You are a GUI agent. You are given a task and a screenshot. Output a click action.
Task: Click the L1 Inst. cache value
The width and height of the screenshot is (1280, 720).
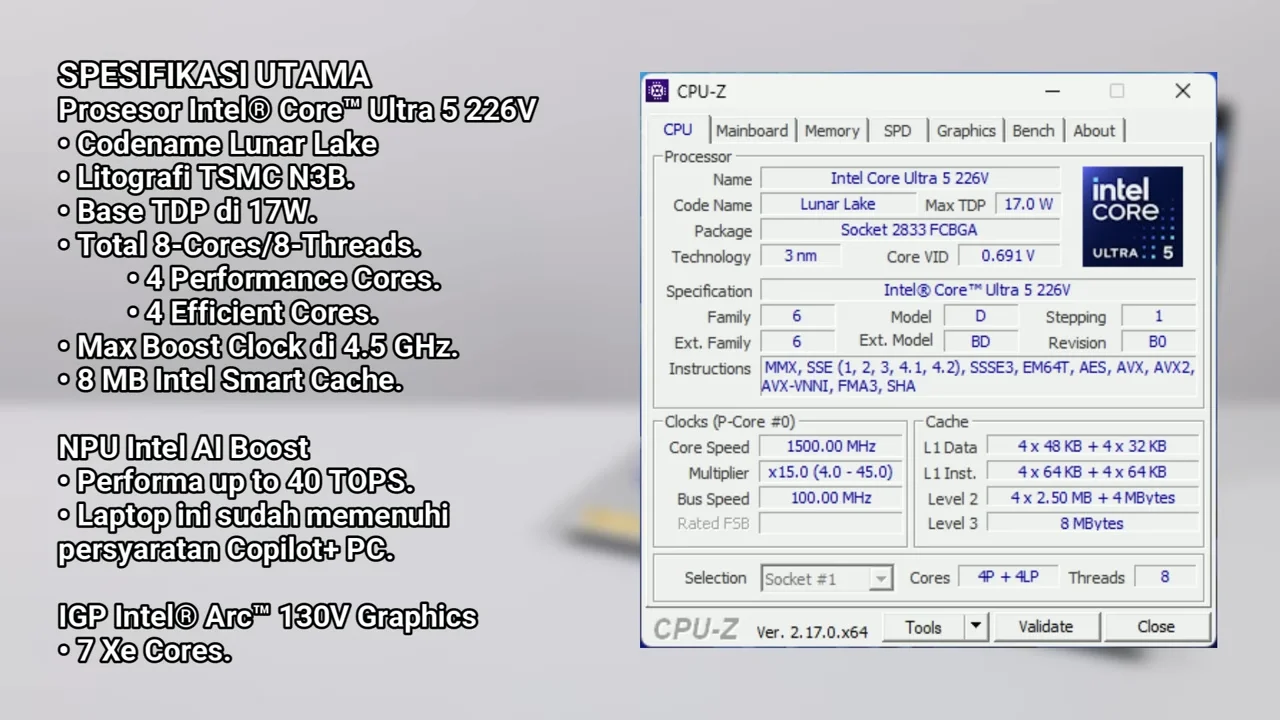coord(1092,472)
